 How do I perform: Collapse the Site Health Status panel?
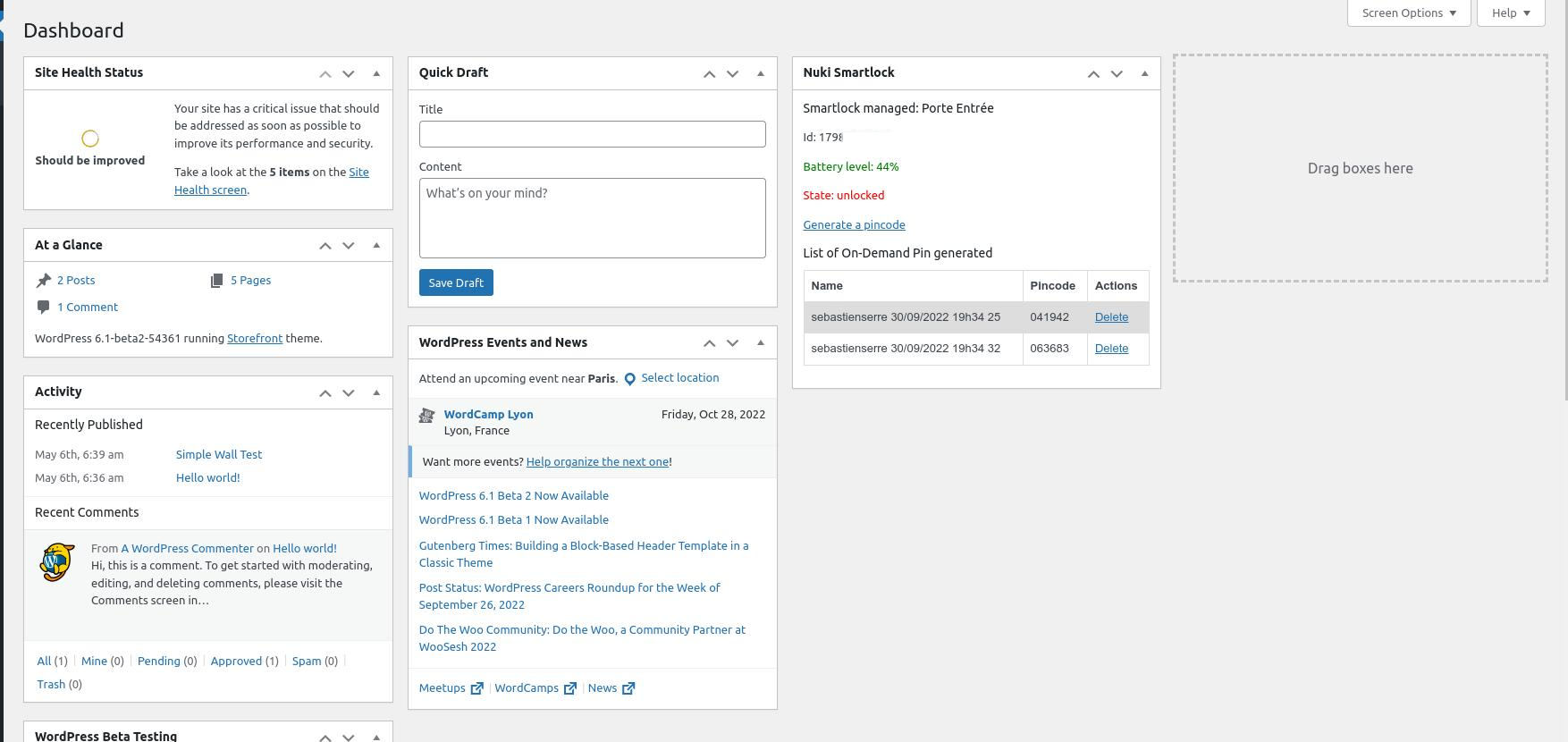pyautogui.click(x=376, y=73)
